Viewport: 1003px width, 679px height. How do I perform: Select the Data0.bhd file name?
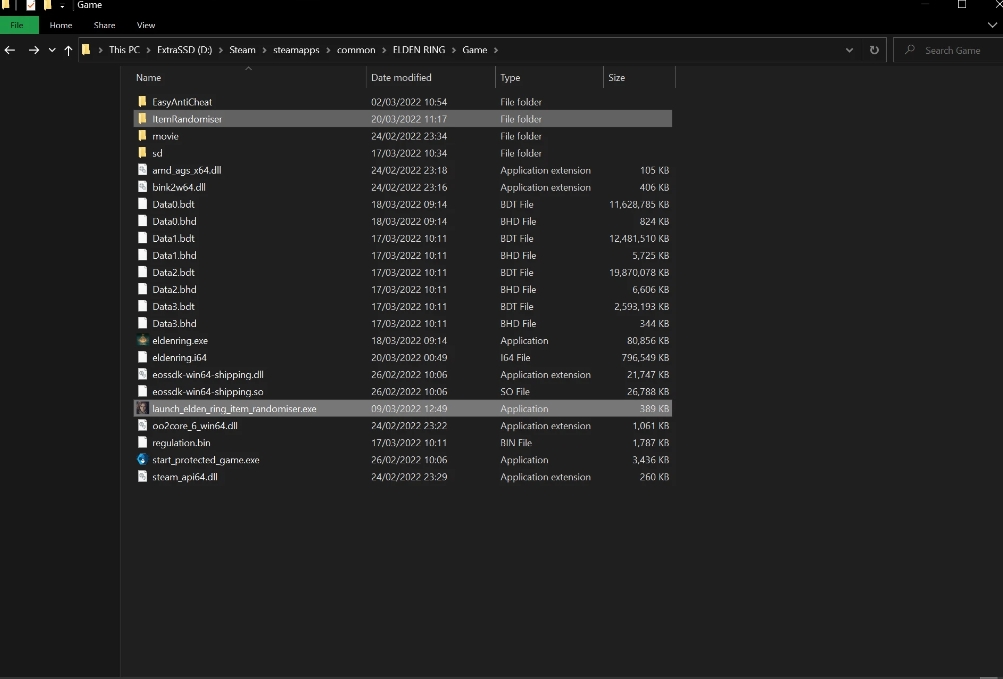click(174, 221)
